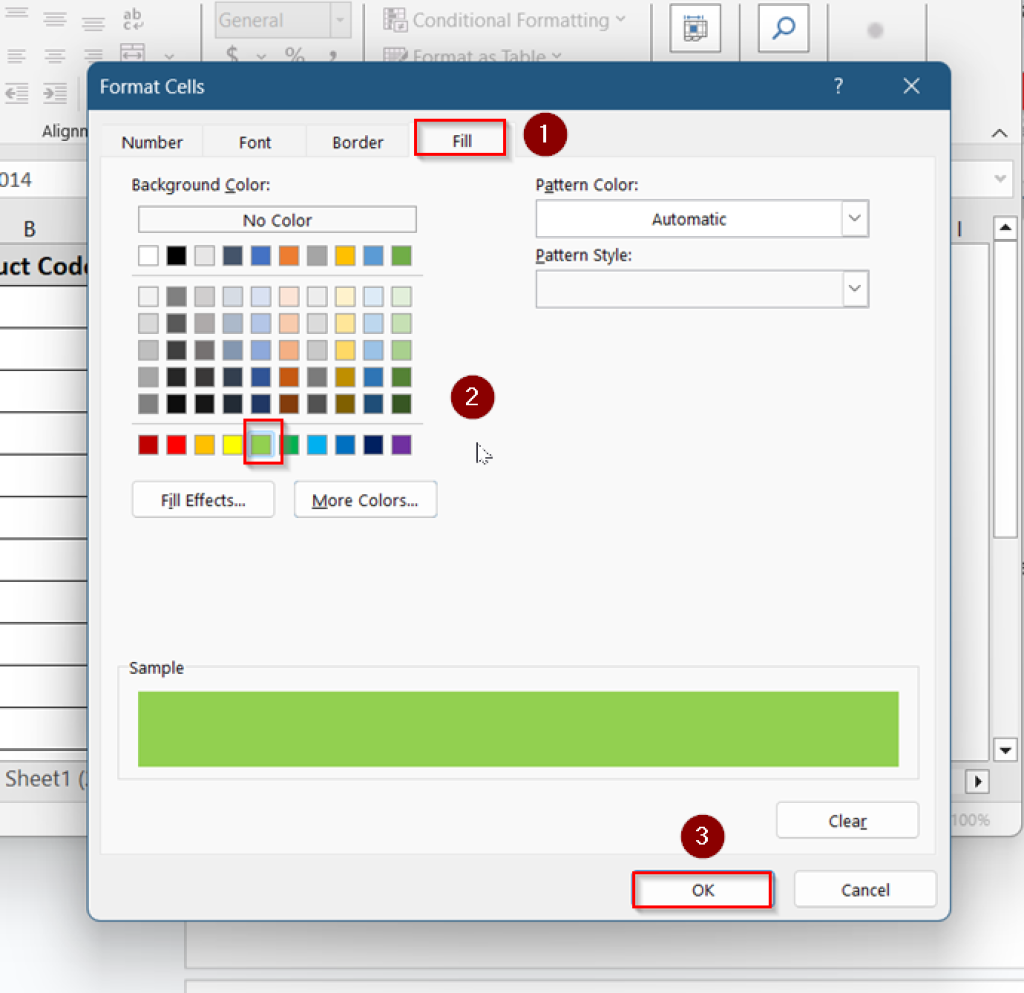This screenshot has height=993, width=1024.
Task: Switch to the Number tab
Action: tap(152, 142)
